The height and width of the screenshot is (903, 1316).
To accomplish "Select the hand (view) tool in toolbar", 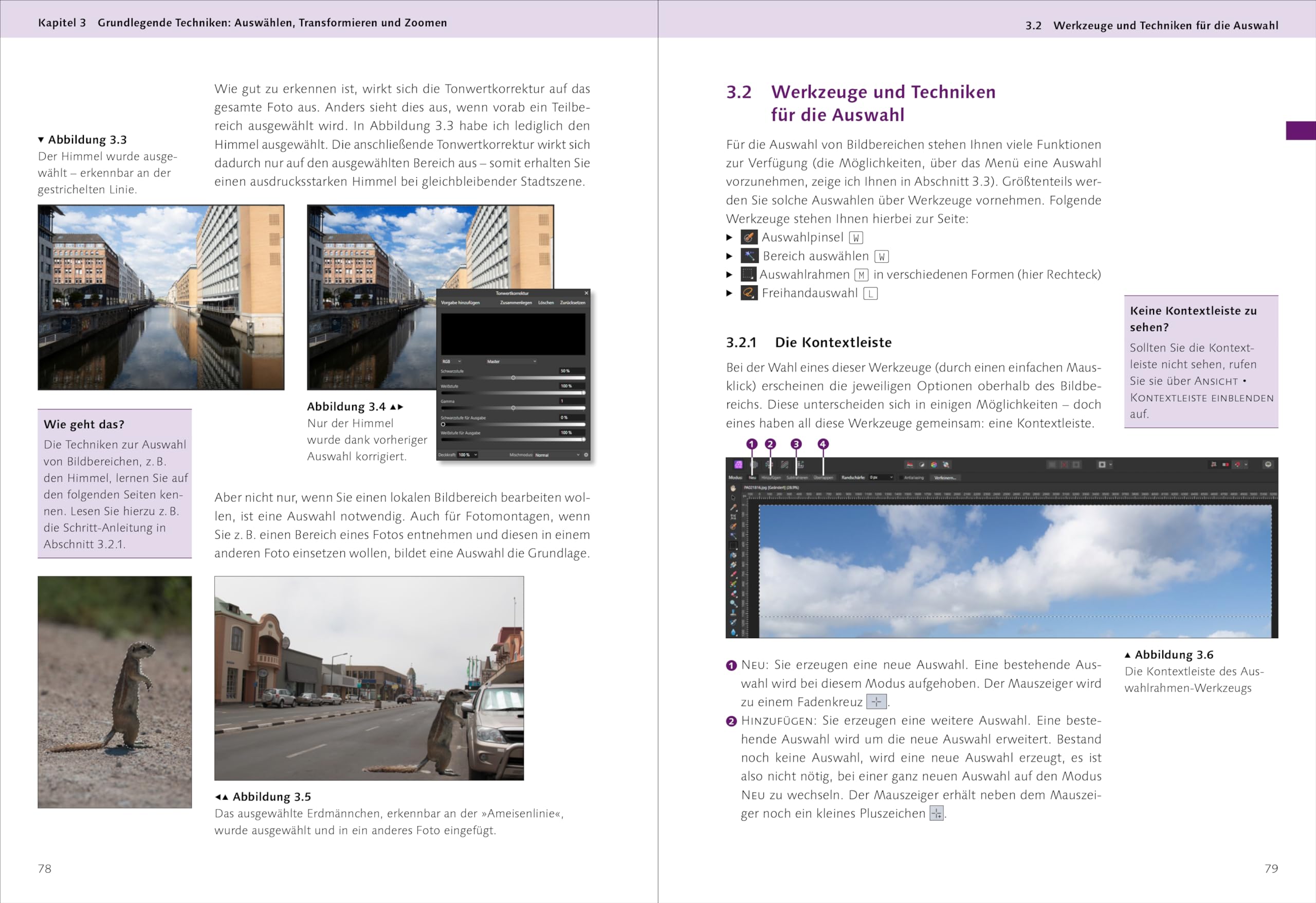I will coord(734,489).
